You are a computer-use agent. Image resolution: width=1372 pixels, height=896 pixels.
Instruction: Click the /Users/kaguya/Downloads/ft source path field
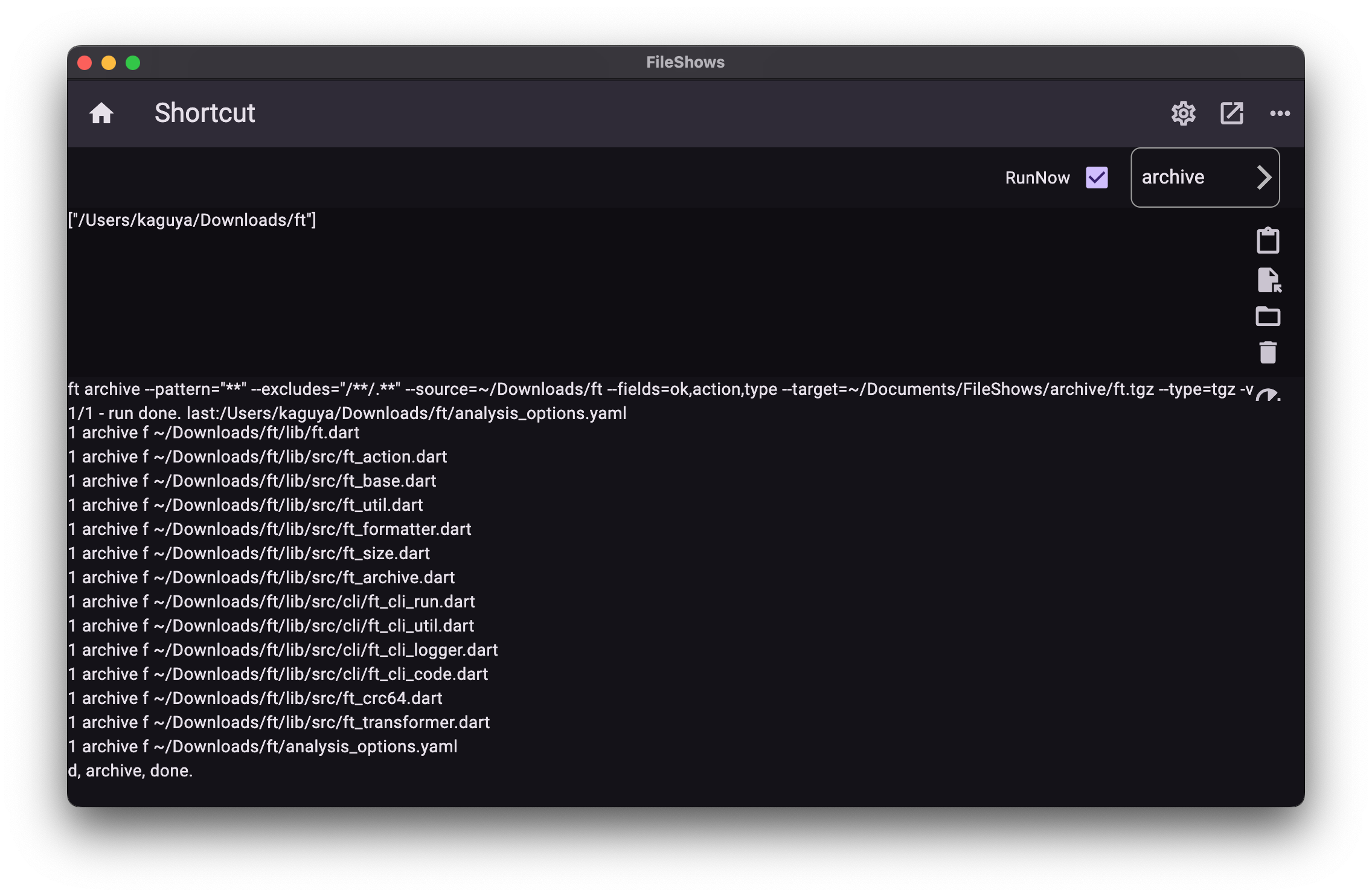click(x=192, y=220)
